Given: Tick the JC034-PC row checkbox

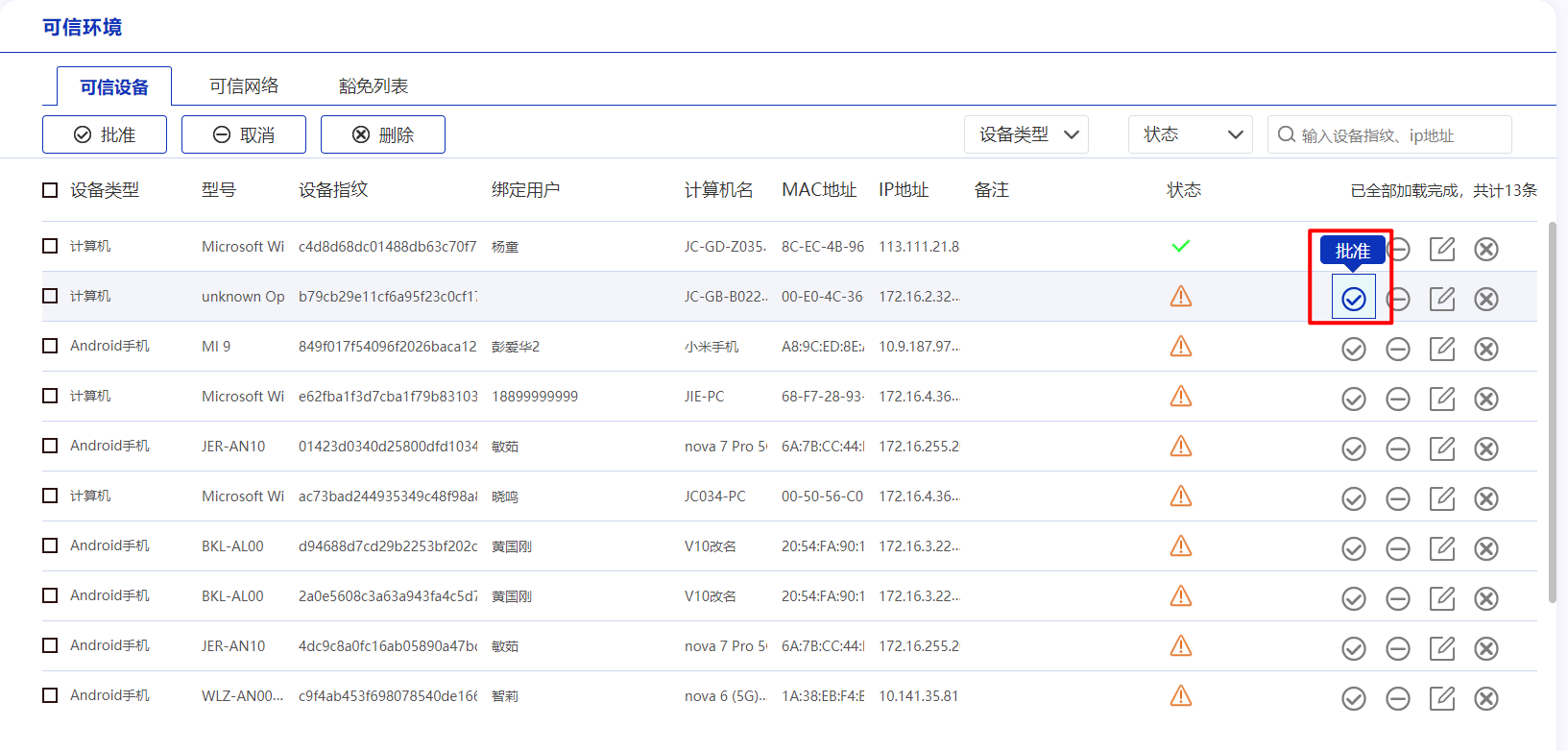Looking at the screenshot, I should click(50, 496).
